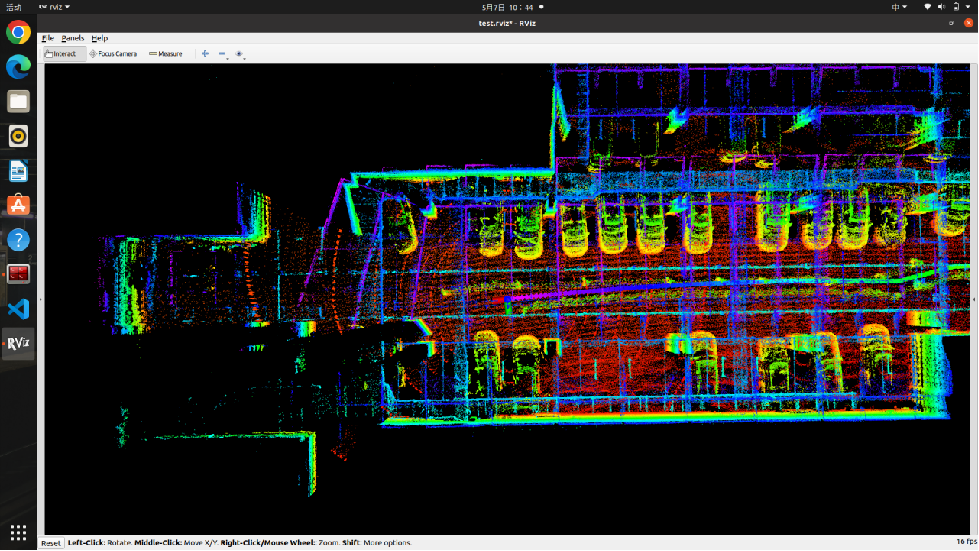Open the File menu
The image size is (979, 551).
pyautogui.click(x=47, y=38)
